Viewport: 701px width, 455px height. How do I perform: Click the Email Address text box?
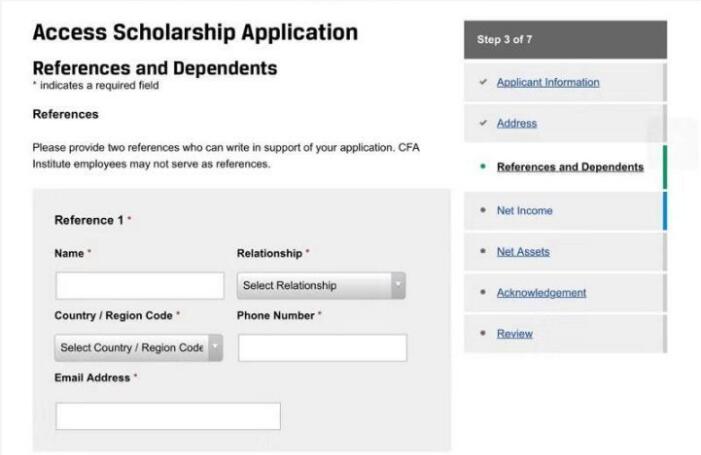tap(168, 416)
